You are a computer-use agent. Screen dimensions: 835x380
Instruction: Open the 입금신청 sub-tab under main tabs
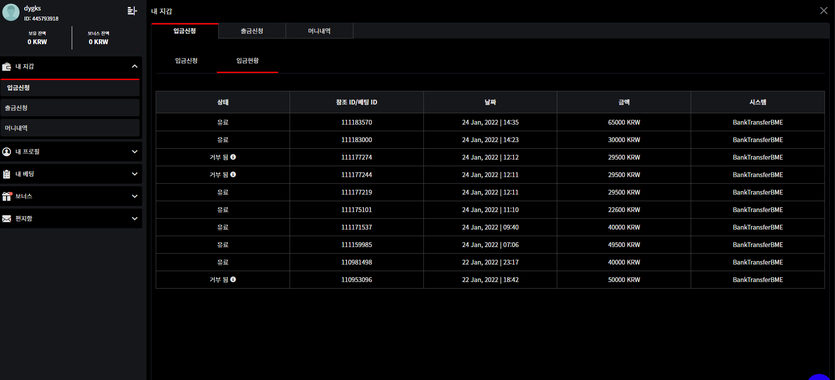(186, 61)
